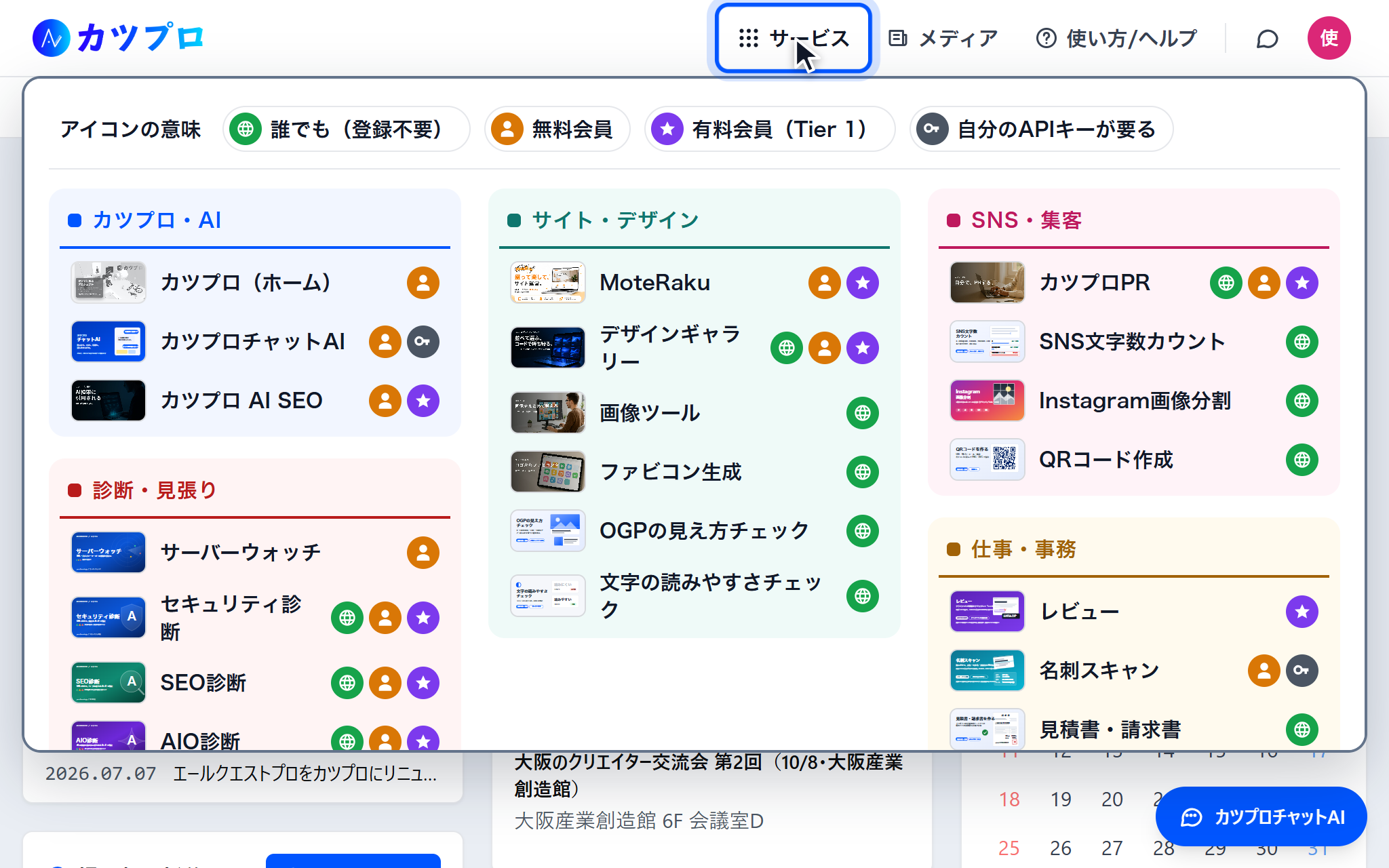Click star icon beside SEO診断
Viewport: 1389px width, 868px height.
pyautogui.click(x=423, y=683)
